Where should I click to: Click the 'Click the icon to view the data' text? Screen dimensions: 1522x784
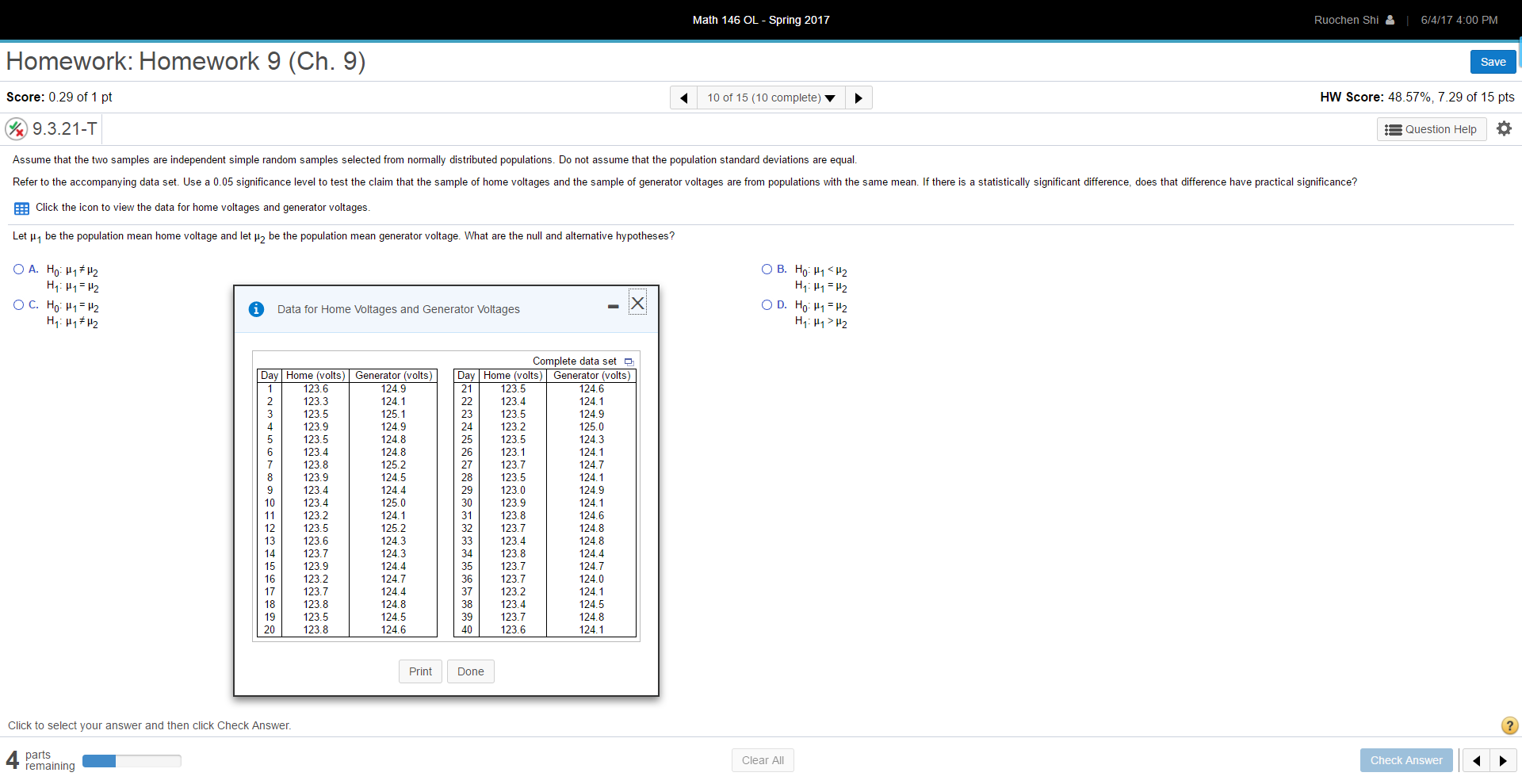[x=203, y=208]
